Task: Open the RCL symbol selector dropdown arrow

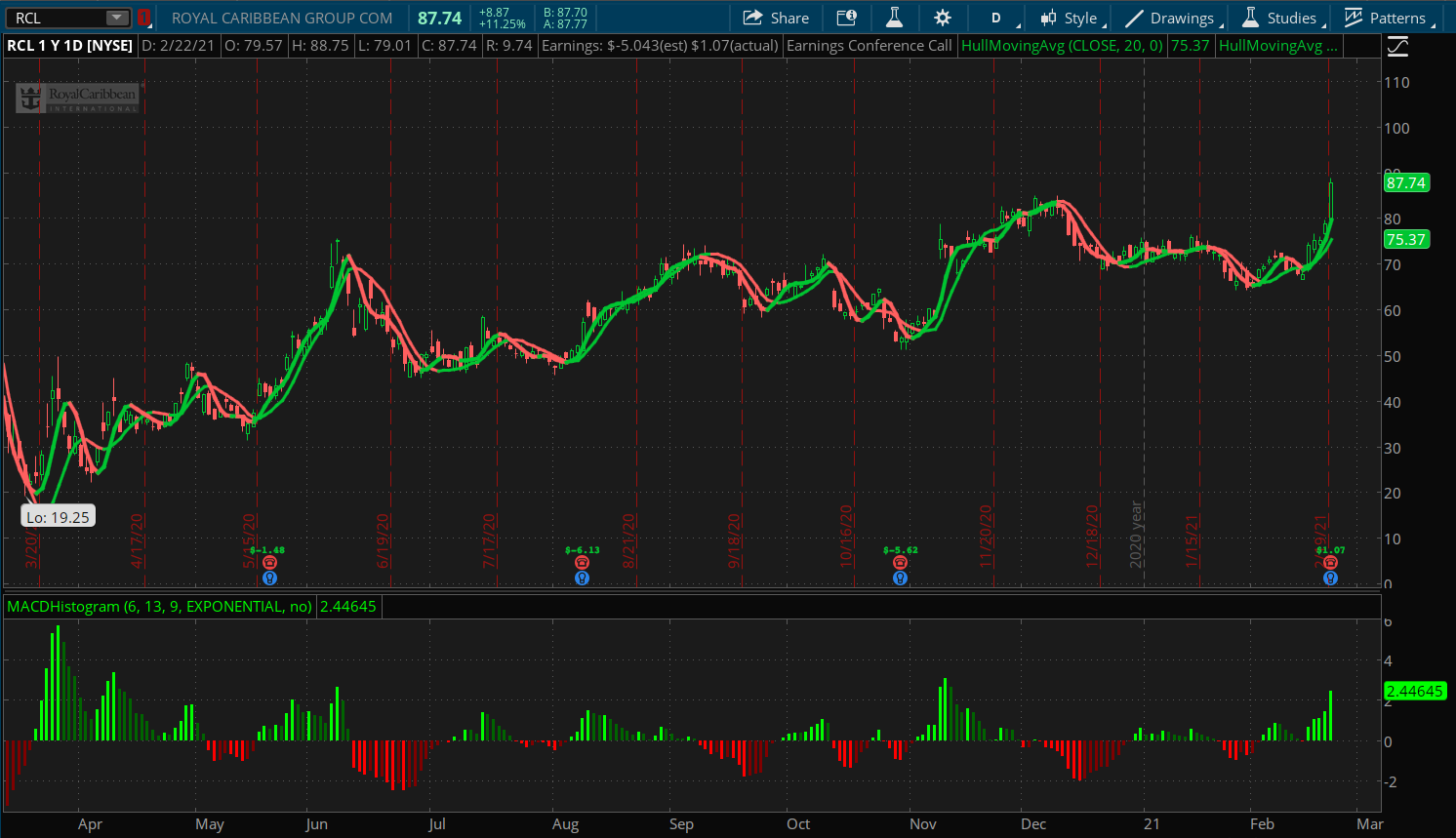Action: 117,18
